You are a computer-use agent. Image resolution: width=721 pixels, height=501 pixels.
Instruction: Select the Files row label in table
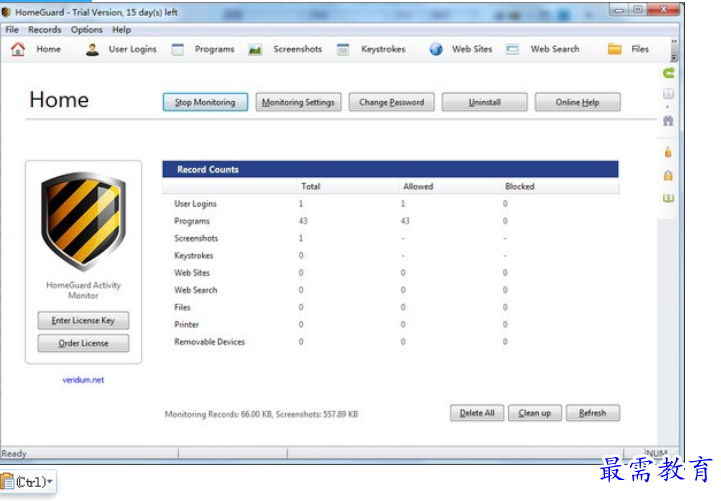pyautogui.click(x=182, y=307)
